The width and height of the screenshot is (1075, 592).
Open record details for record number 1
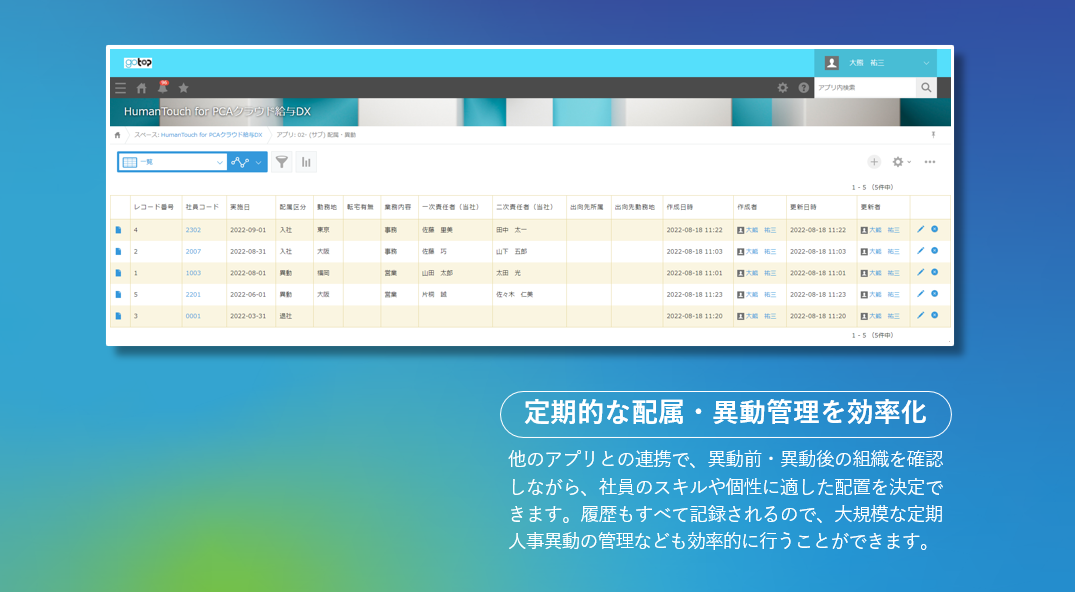pos(118,273)
